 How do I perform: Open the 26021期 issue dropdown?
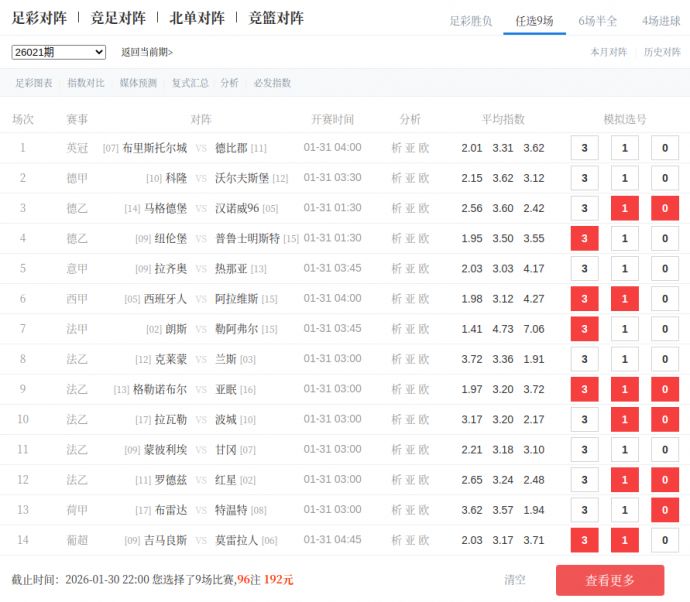pos(59,52)
